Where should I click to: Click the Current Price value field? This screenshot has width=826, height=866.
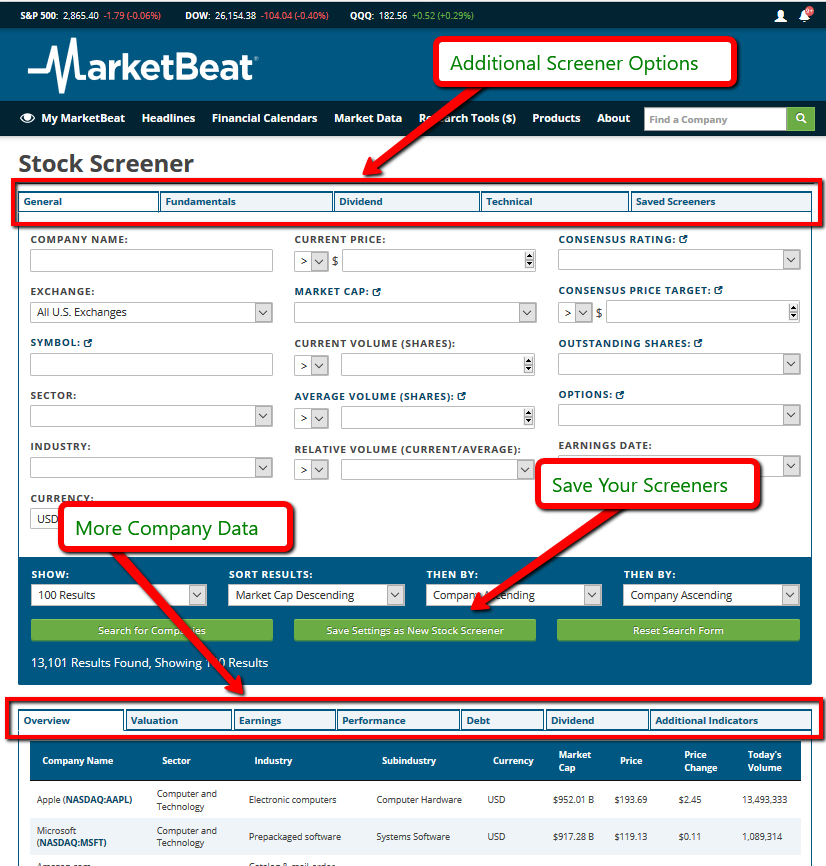click(438, 260)
